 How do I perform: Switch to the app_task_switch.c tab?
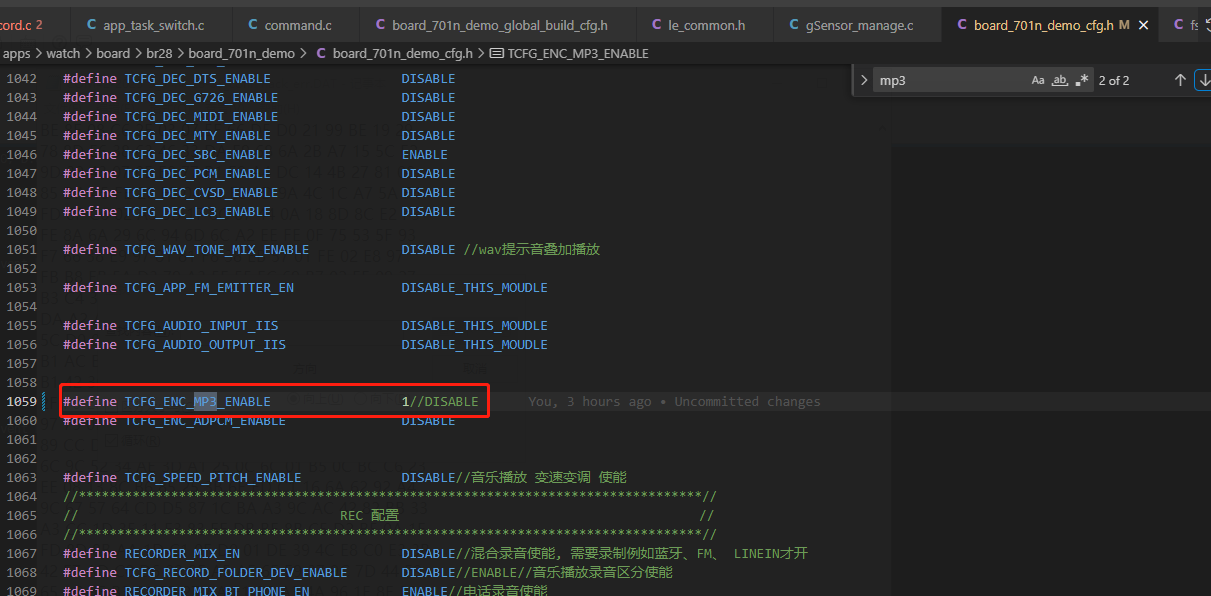[151, 25]
